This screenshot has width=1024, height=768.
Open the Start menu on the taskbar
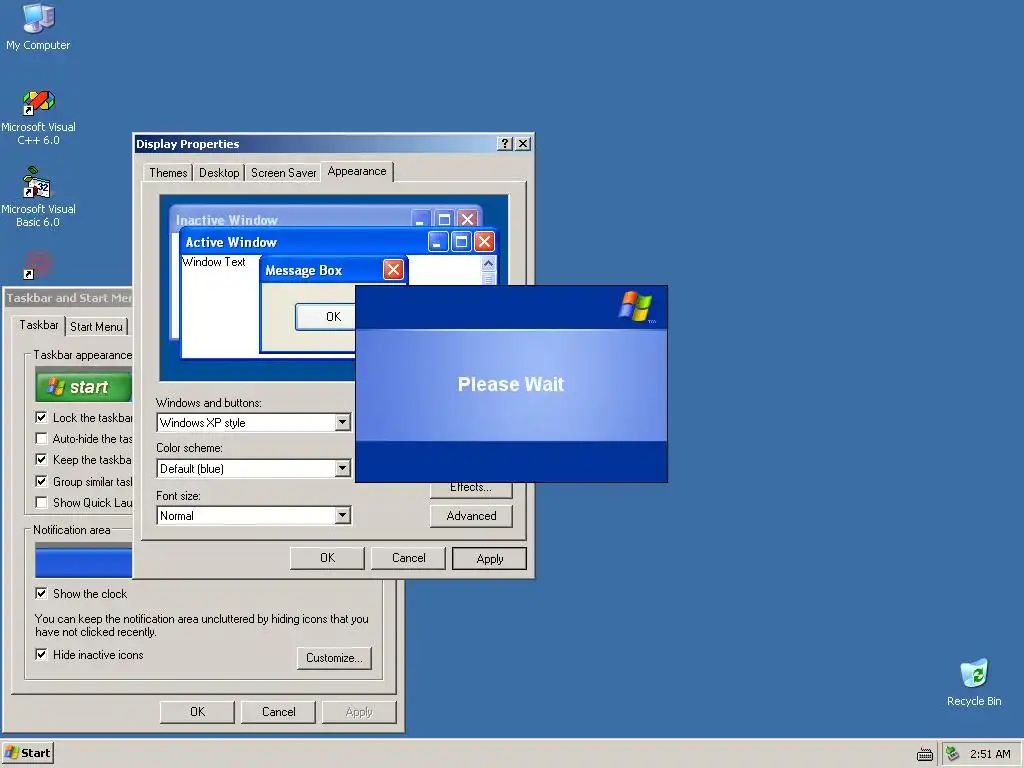[x=27, y=753]
